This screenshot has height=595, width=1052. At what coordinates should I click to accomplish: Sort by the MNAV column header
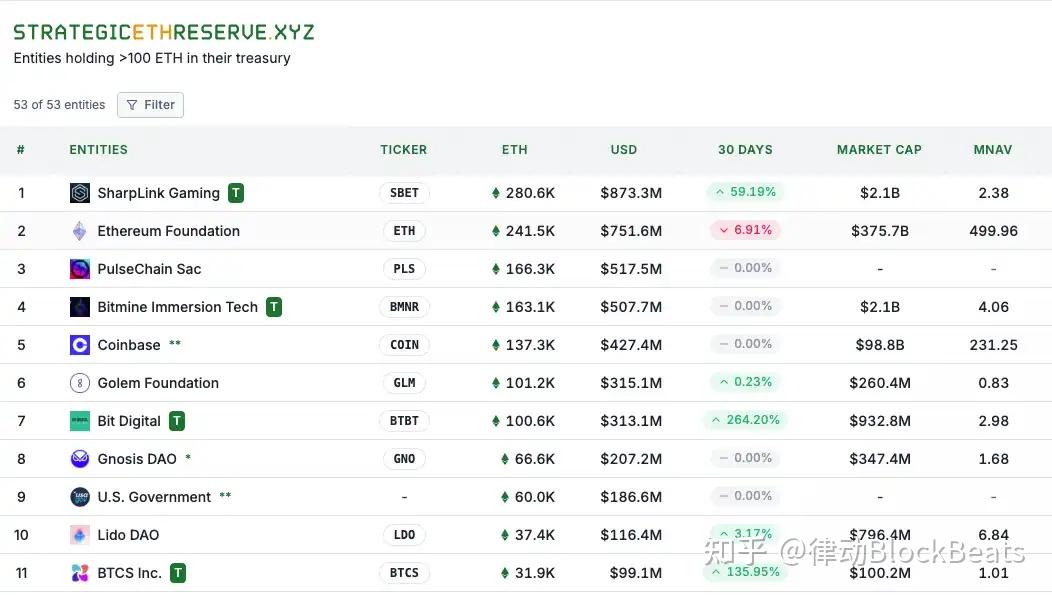pyautogui.click(x=992, y=150)
